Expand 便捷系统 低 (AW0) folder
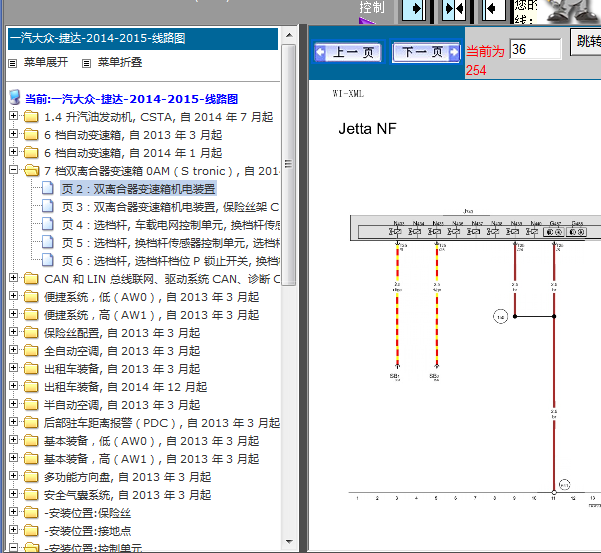The image size is (601, 553). click(x=13, y=295)
